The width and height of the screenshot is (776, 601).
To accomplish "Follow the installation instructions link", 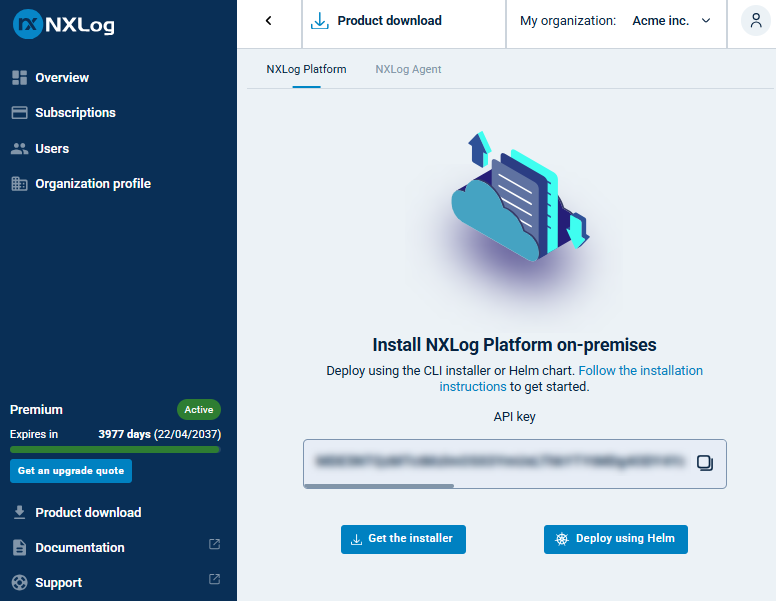I will pos(640,371).
